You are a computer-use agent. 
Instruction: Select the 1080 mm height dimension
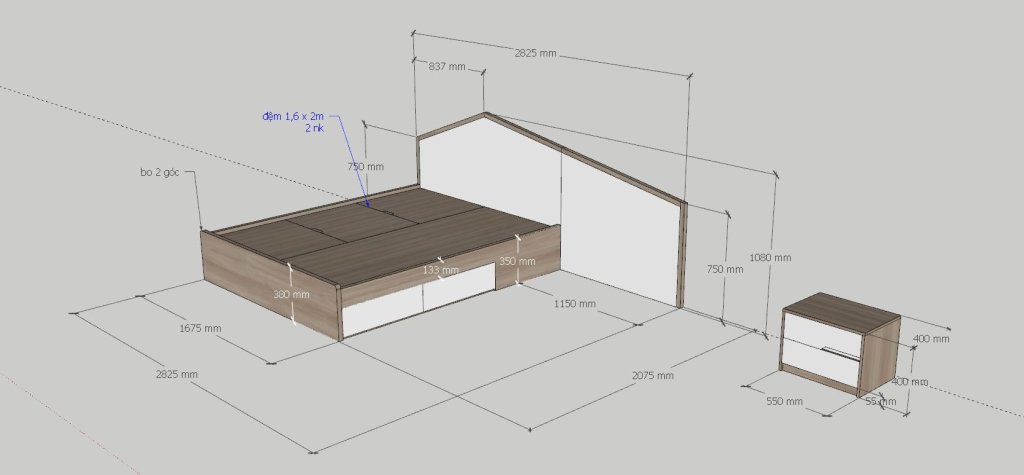770,257
